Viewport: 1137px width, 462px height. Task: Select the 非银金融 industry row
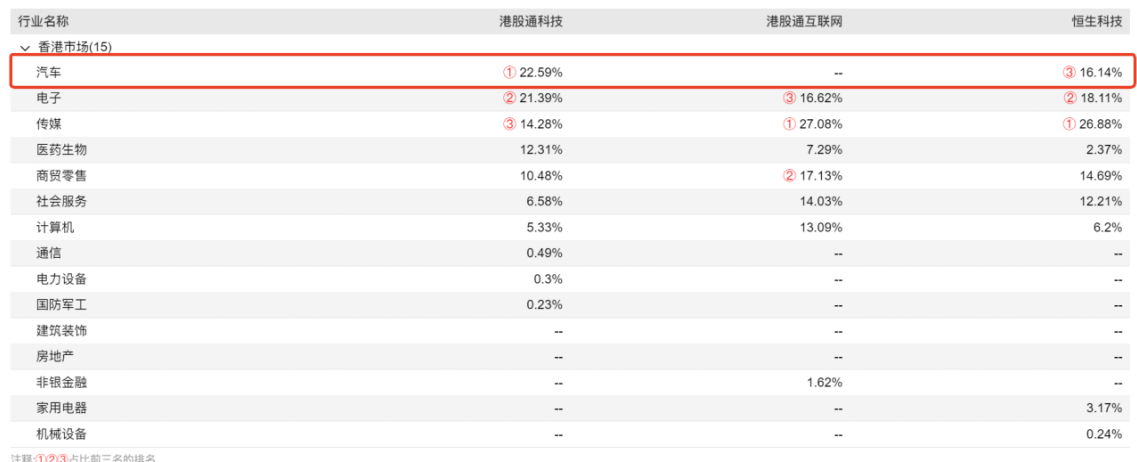(62, 382)
